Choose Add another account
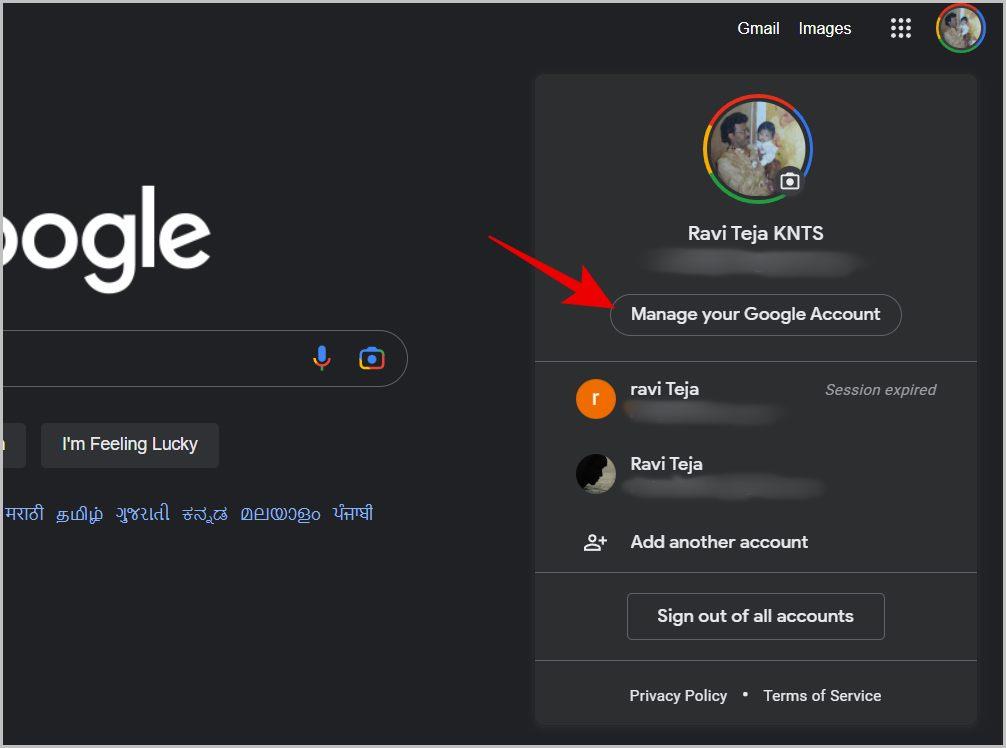The image size is (1006, 748). pyautogui.click(x=756, y=542)
